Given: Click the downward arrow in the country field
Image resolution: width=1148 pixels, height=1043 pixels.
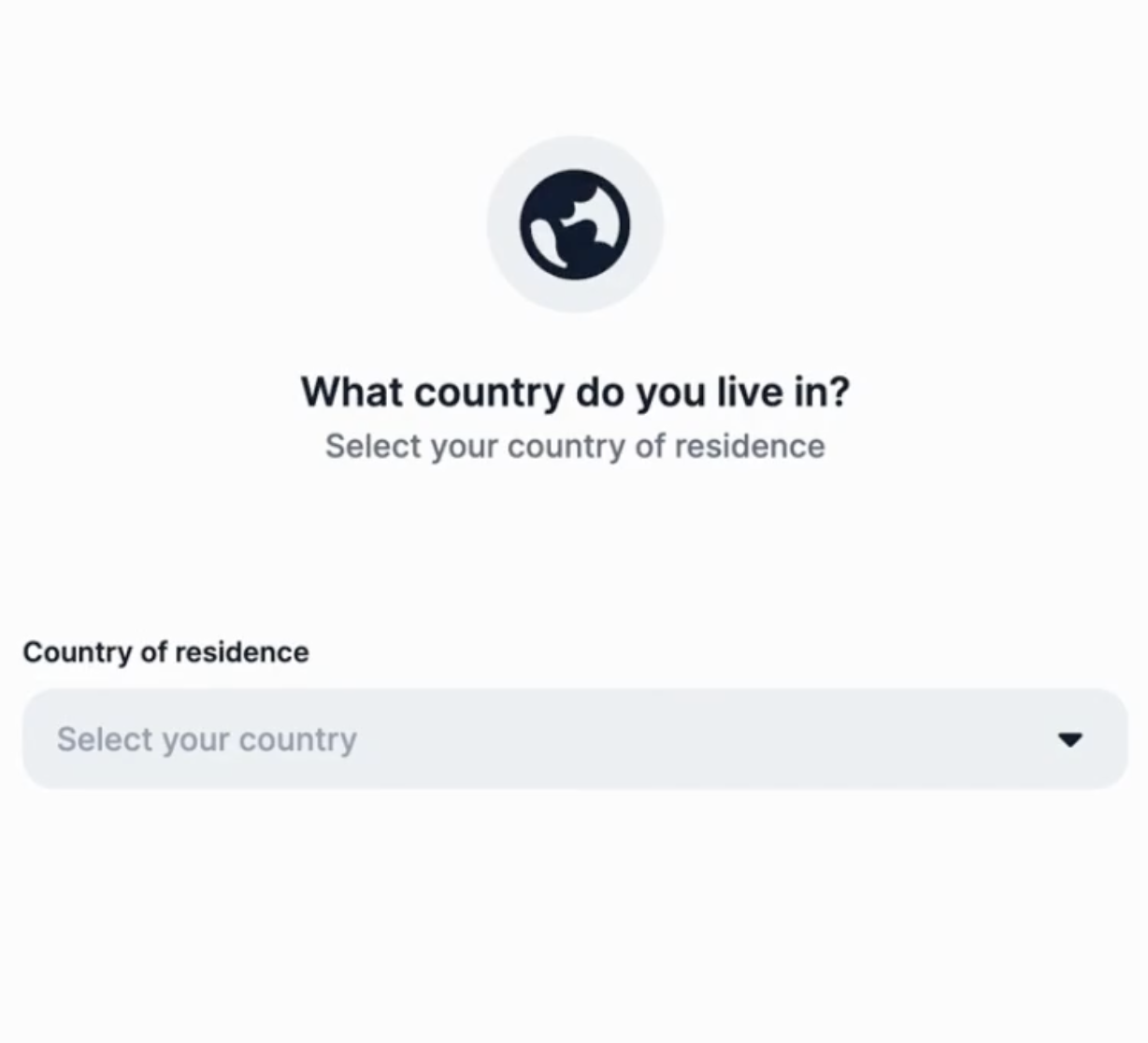Looking at the screenshot, I should [x=1069, y=738].
